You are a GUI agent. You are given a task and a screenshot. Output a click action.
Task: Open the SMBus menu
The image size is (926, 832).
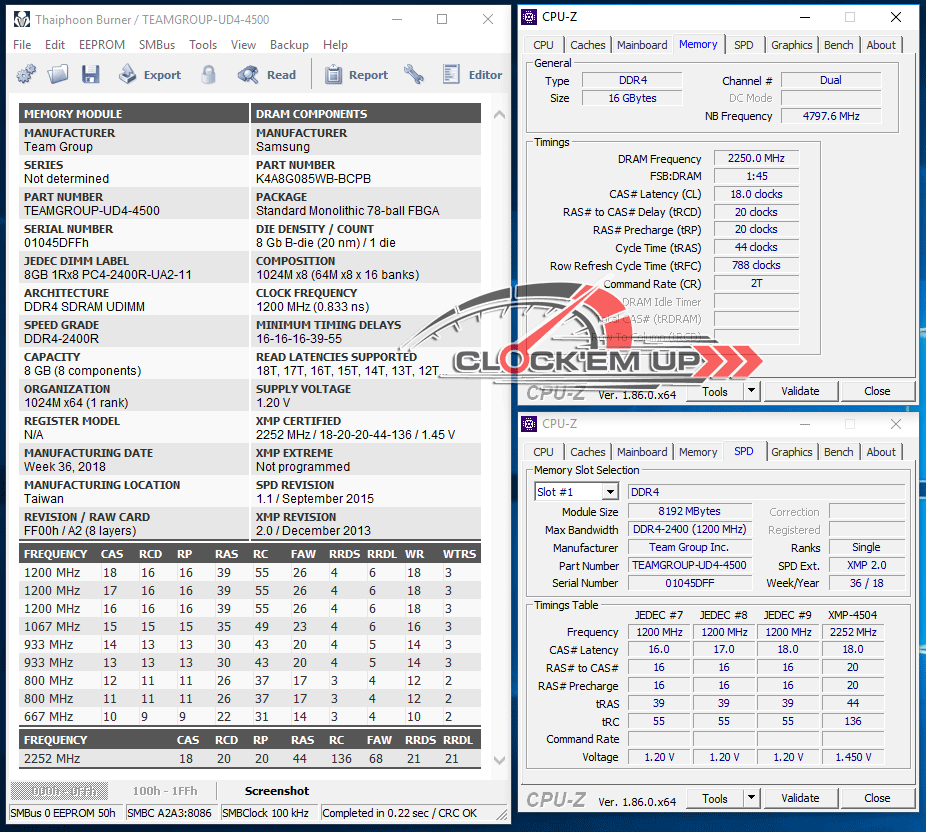(157, 45)
